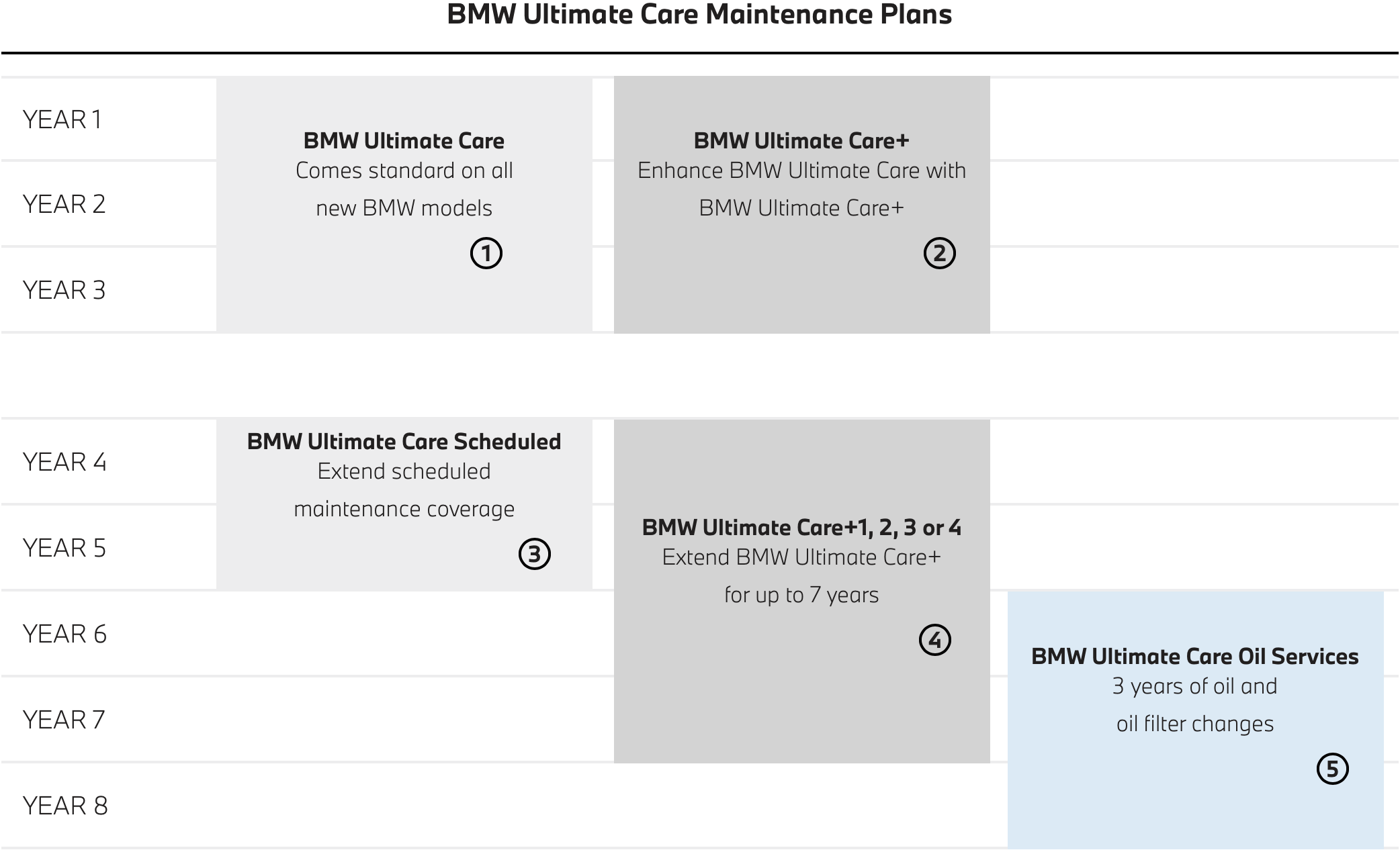Click the circled number 4 footnote marker
Image resolution: width=1400 pixels, height=850 pixels.
(934, 640)
